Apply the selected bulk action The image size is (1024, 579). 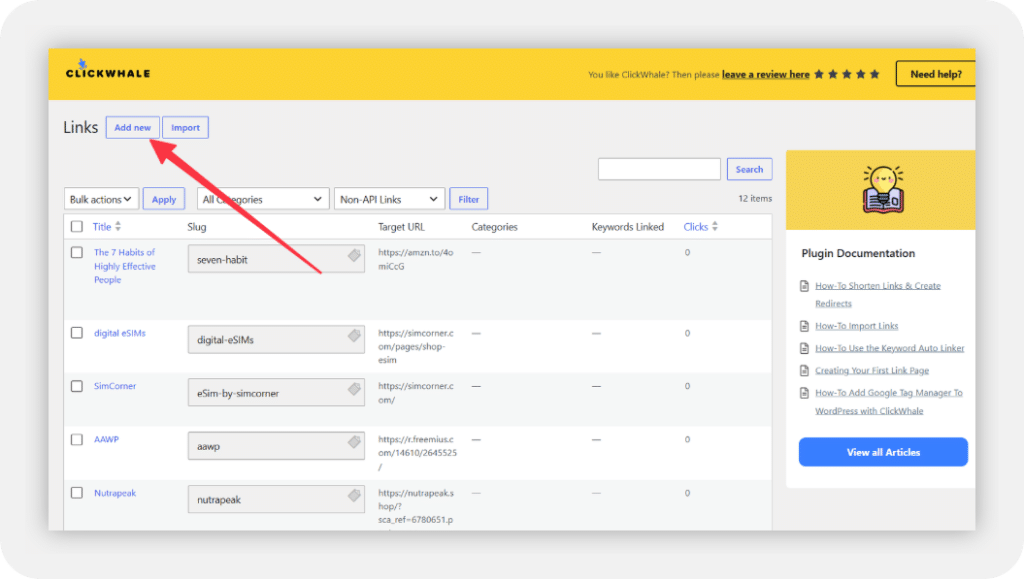[164, 199]
